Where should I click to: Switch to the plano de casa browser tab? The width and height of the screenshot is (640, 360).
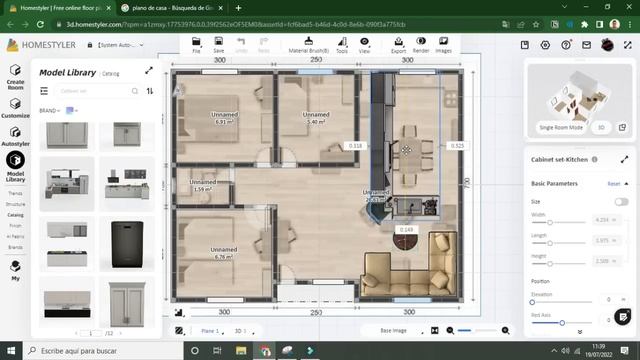[x=173, y=8]
